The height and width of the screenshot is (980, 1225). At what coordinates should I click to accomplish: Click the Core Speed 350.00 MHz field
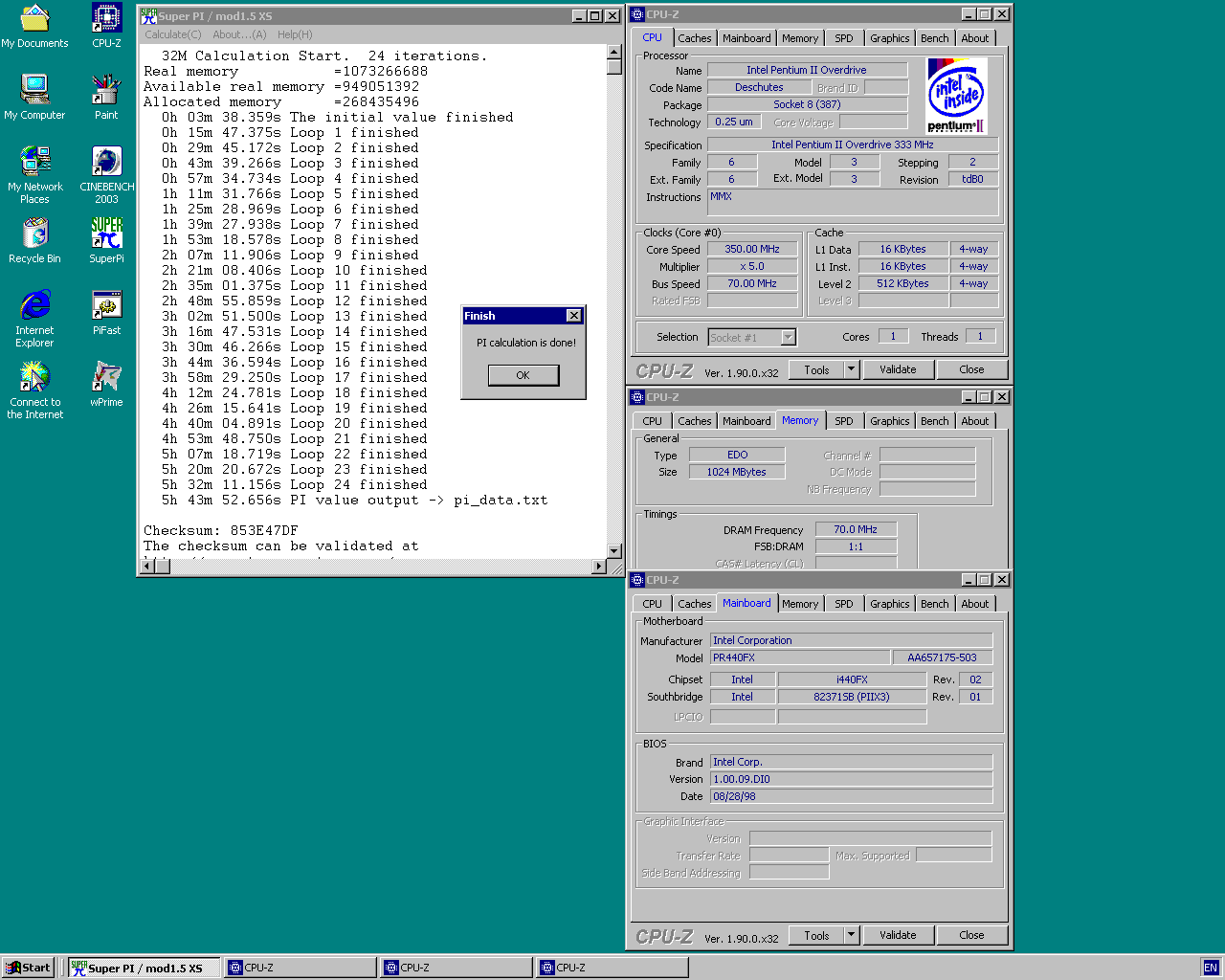pyautogui.click(x=752, y=249)
